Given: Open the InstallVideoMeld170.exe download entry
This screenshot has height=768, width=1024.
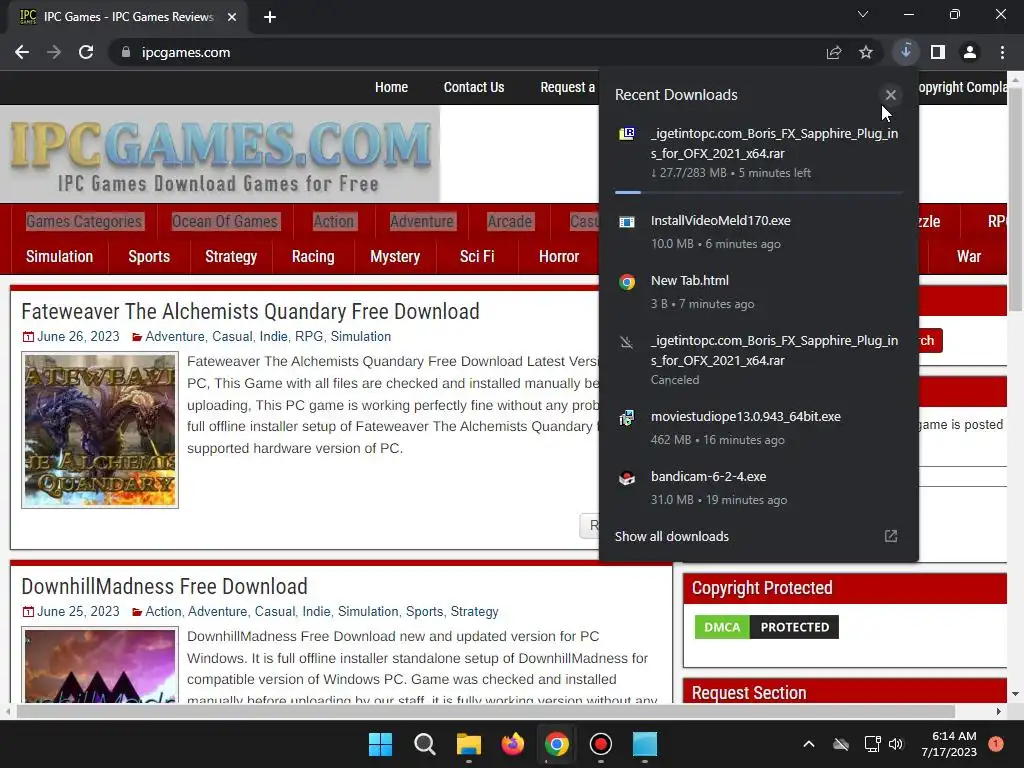Looking at the screenshot, I should click(x=758, y=232).
